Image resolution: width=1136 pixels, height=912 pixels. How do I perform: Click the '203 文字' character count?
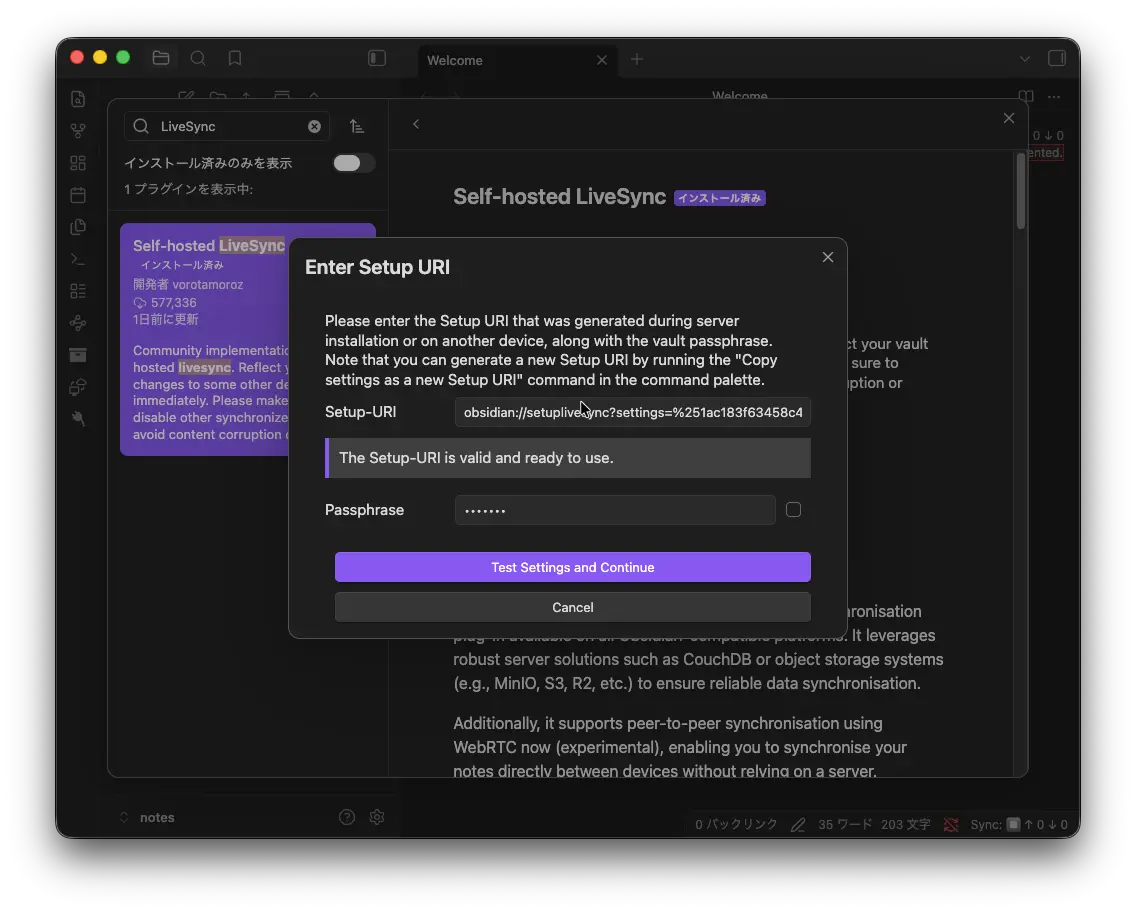[x=906, y=824]
